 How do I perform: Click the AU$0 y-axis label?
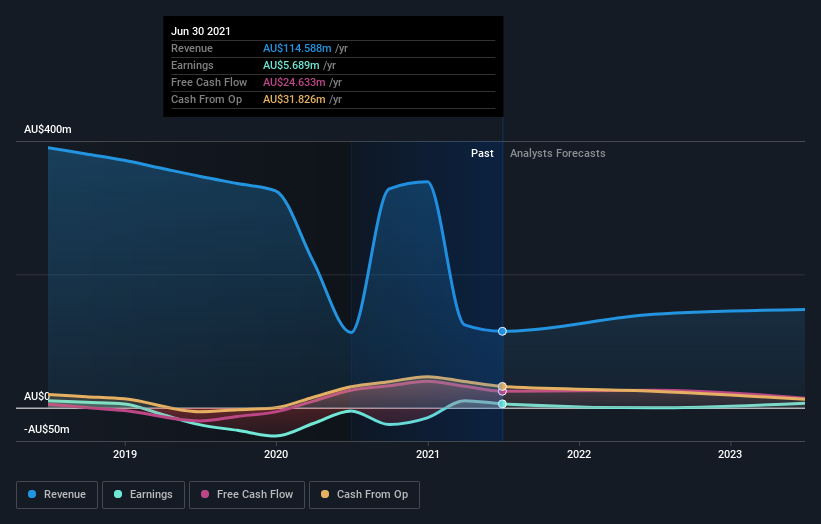(x=37, y=396)
